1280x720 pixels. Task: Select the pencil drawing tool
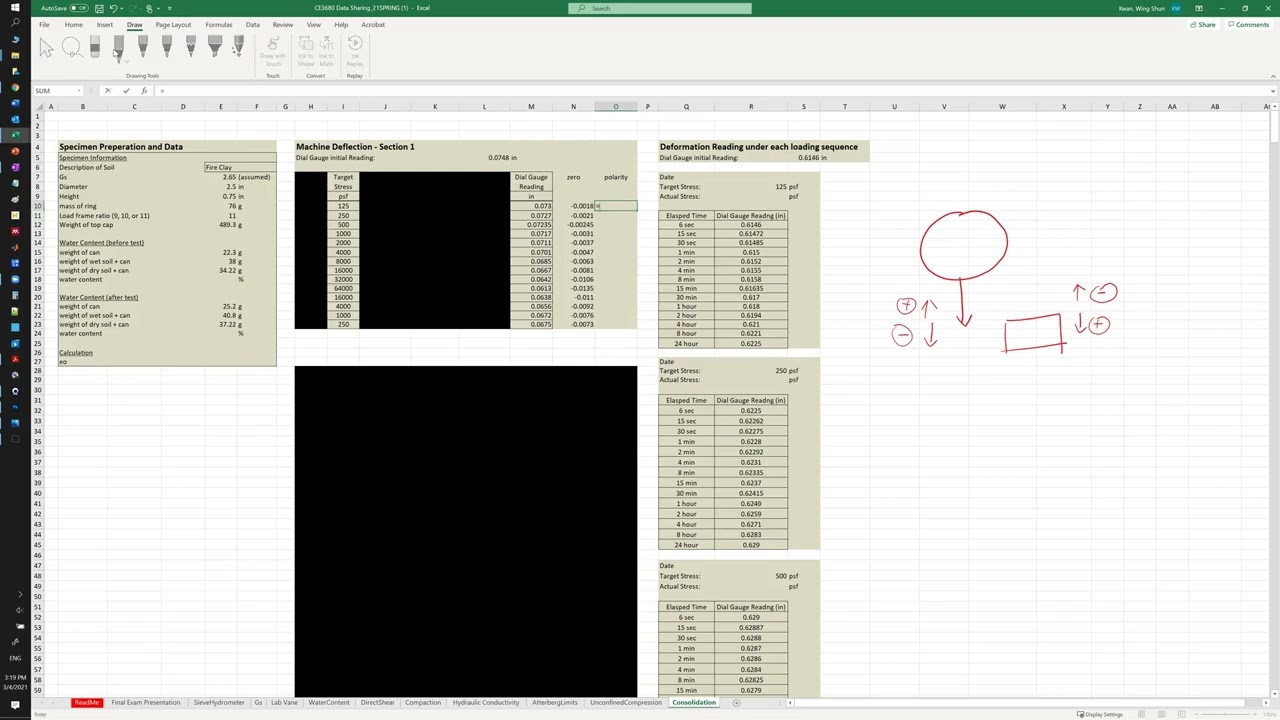point(190,47)
